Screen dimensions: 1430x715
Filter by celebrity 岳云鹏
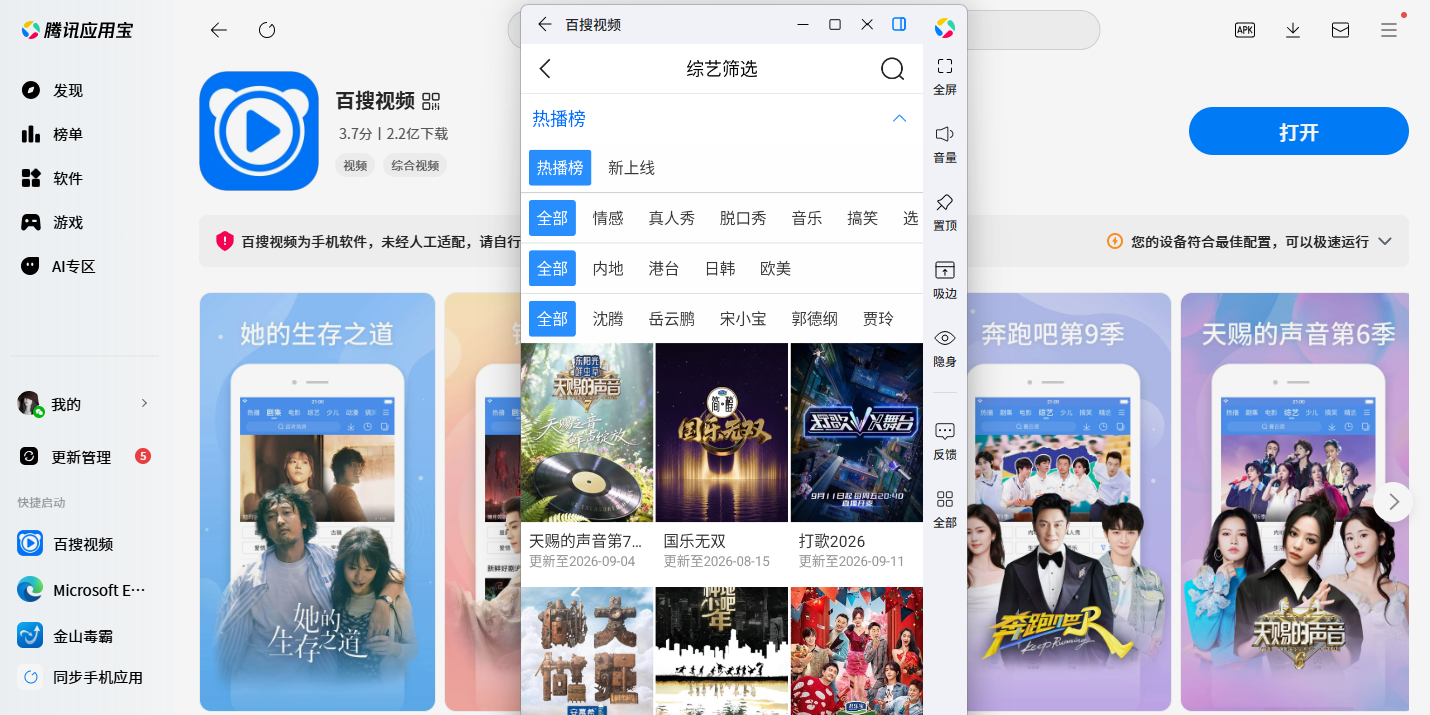[x=672, y=318]
